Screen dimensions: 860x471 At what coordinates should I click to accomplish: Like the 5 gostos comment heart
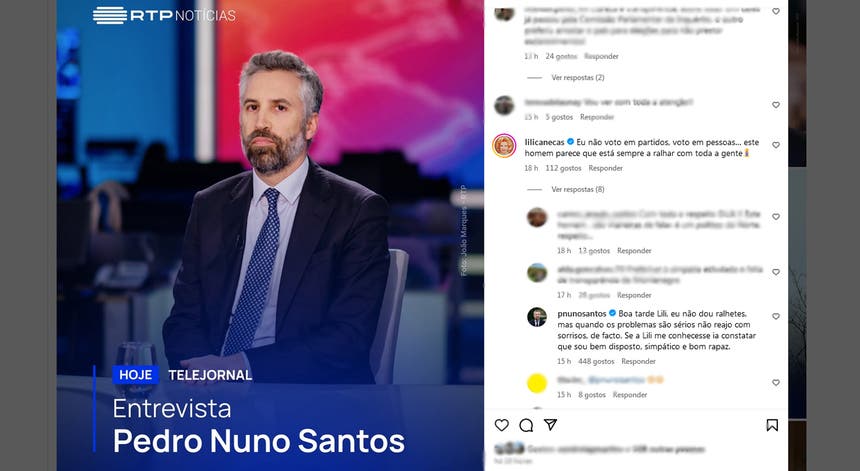click(776, 105)
